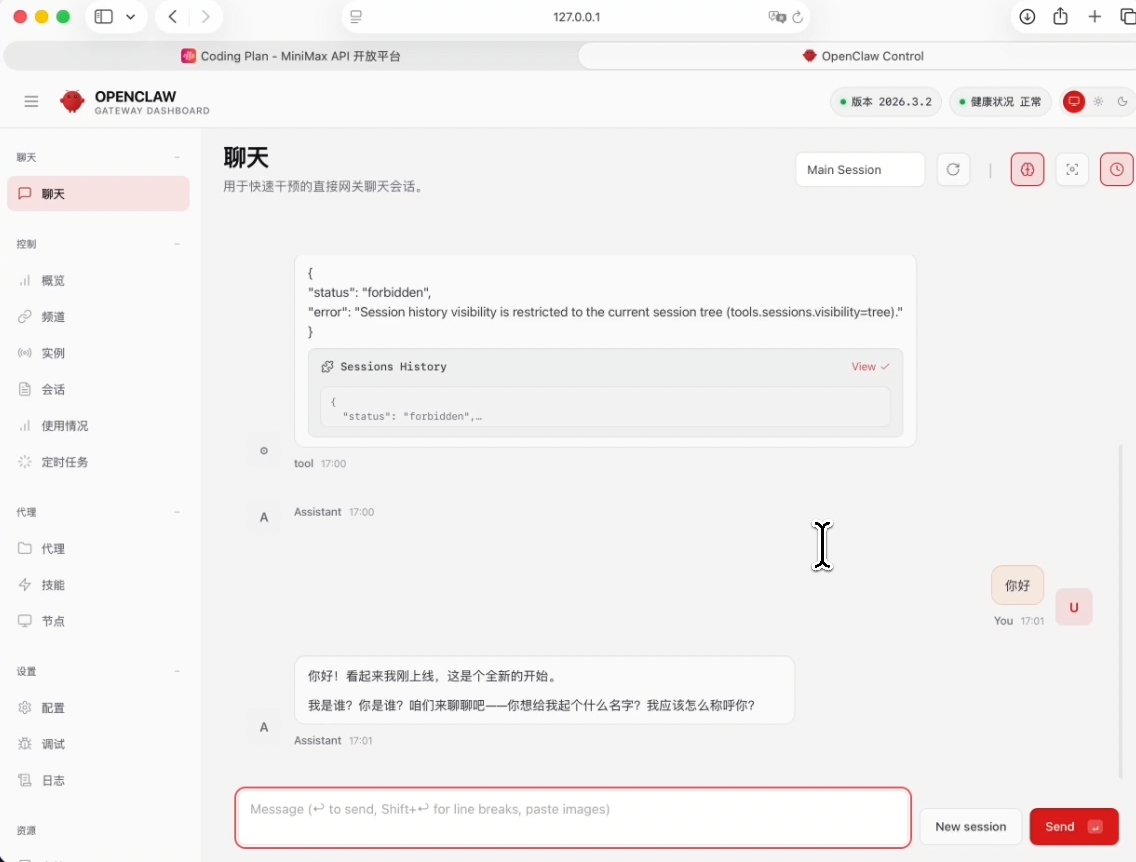This screenshot has width=1136, height=862.
Task: Click the brain reasoning icon above the chat
Action: (x=1027, y=169)
